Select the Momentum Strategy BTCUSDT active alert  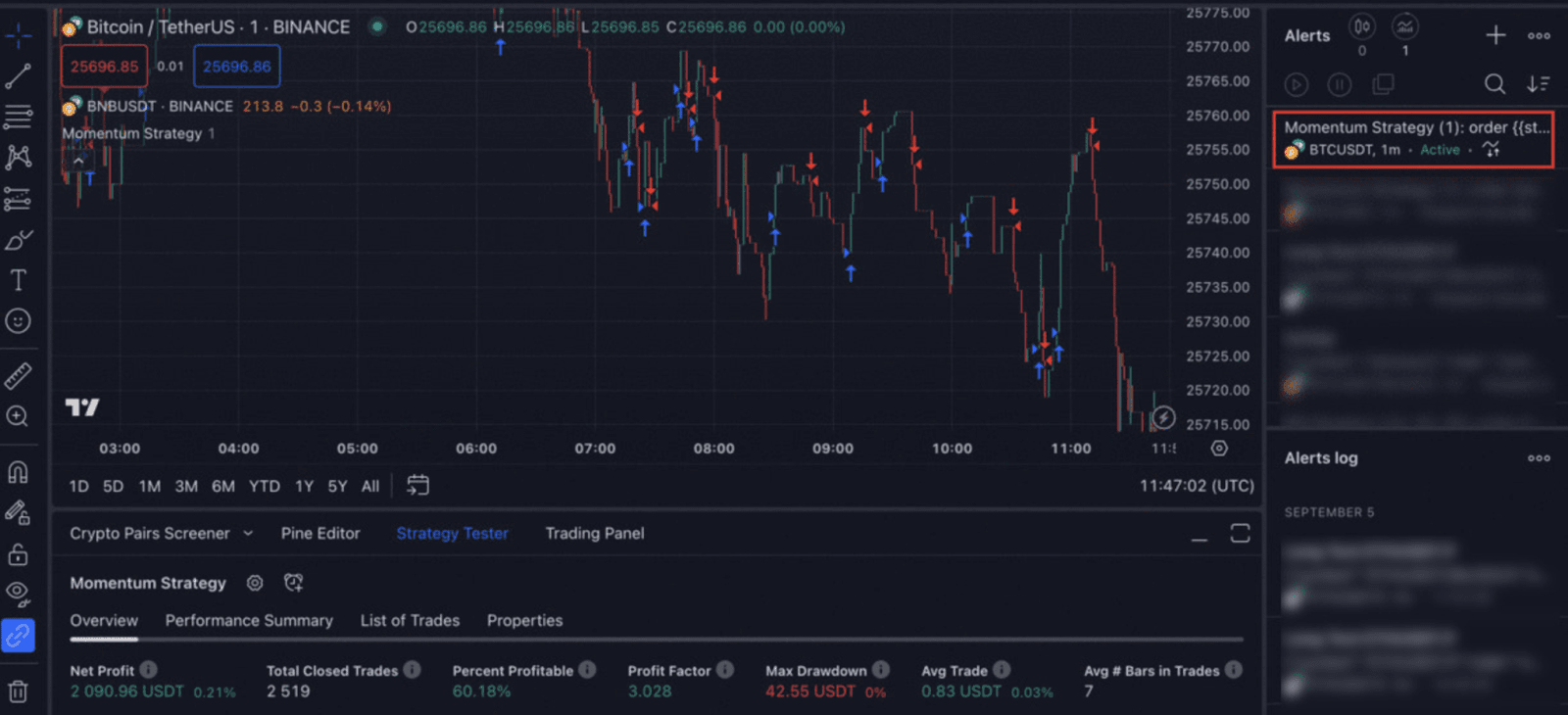1413,139
